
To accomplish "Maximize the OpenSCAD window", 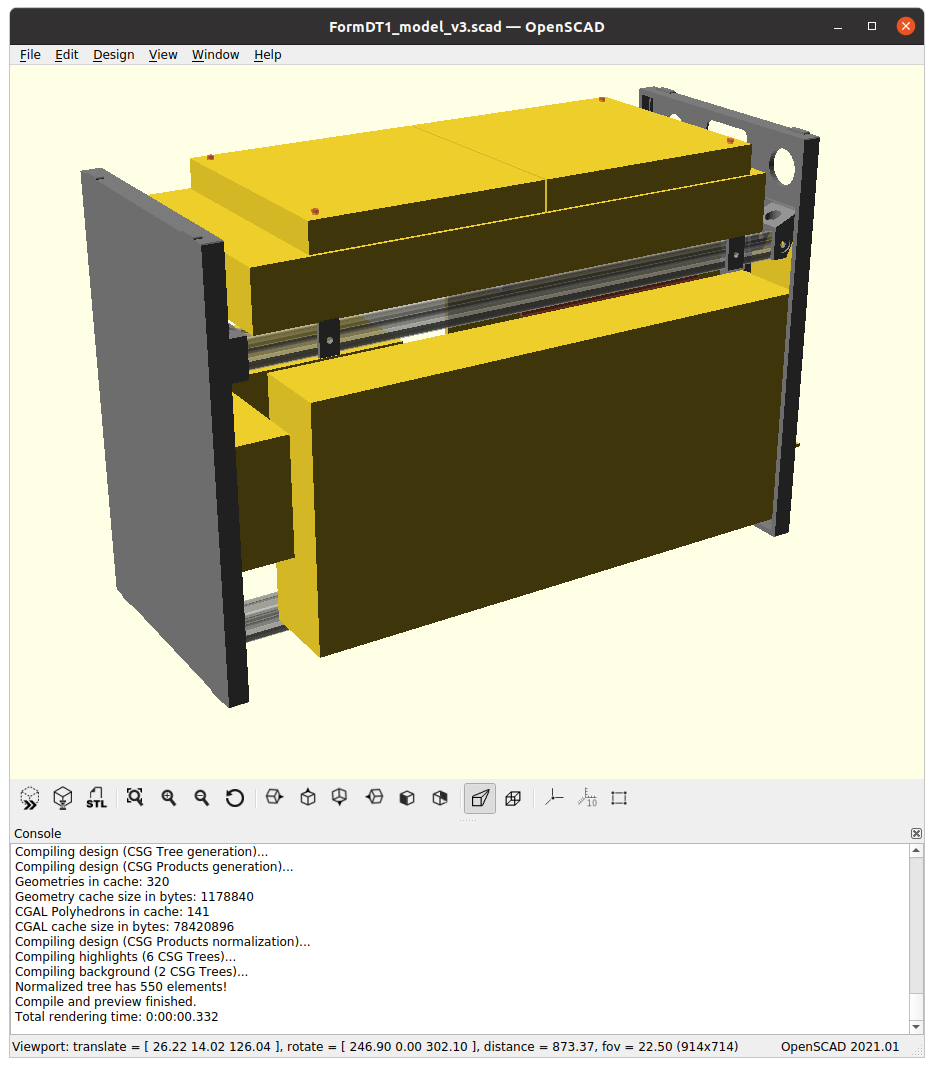I will 872,27.
